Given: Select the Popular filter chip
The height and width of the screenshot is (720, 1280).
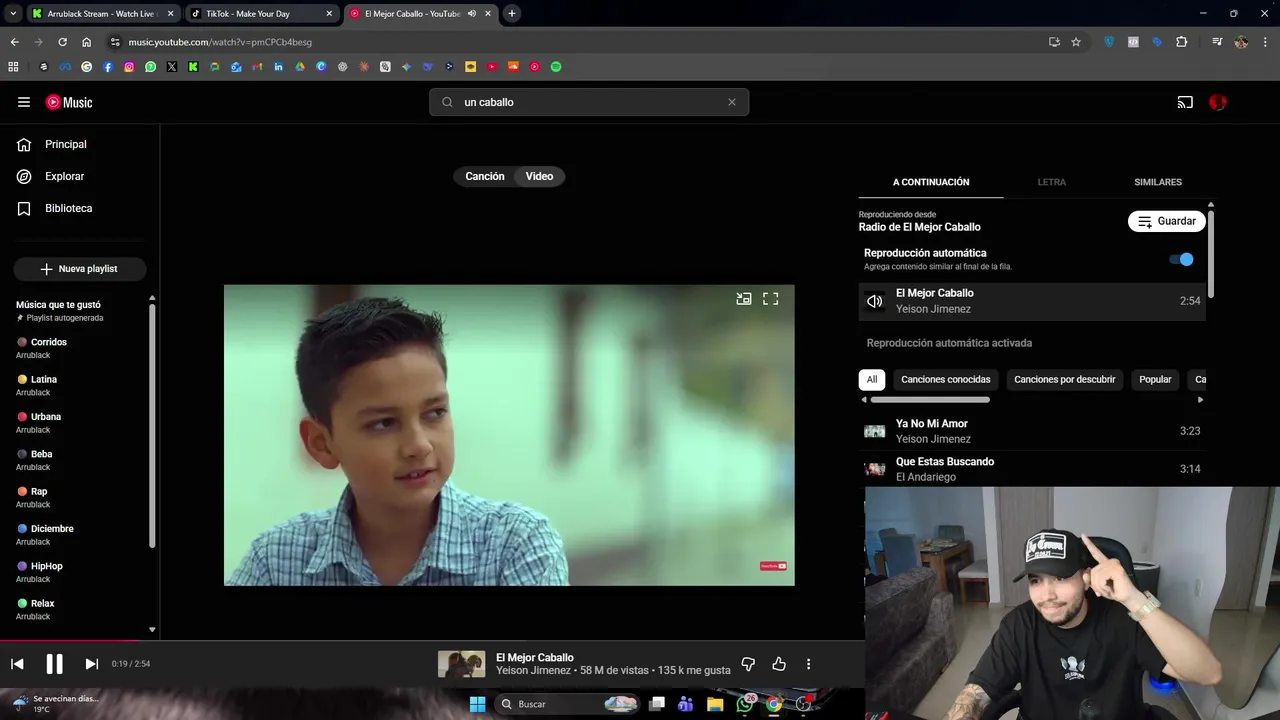Looking at the screenshot, I should click(1155, 379).
